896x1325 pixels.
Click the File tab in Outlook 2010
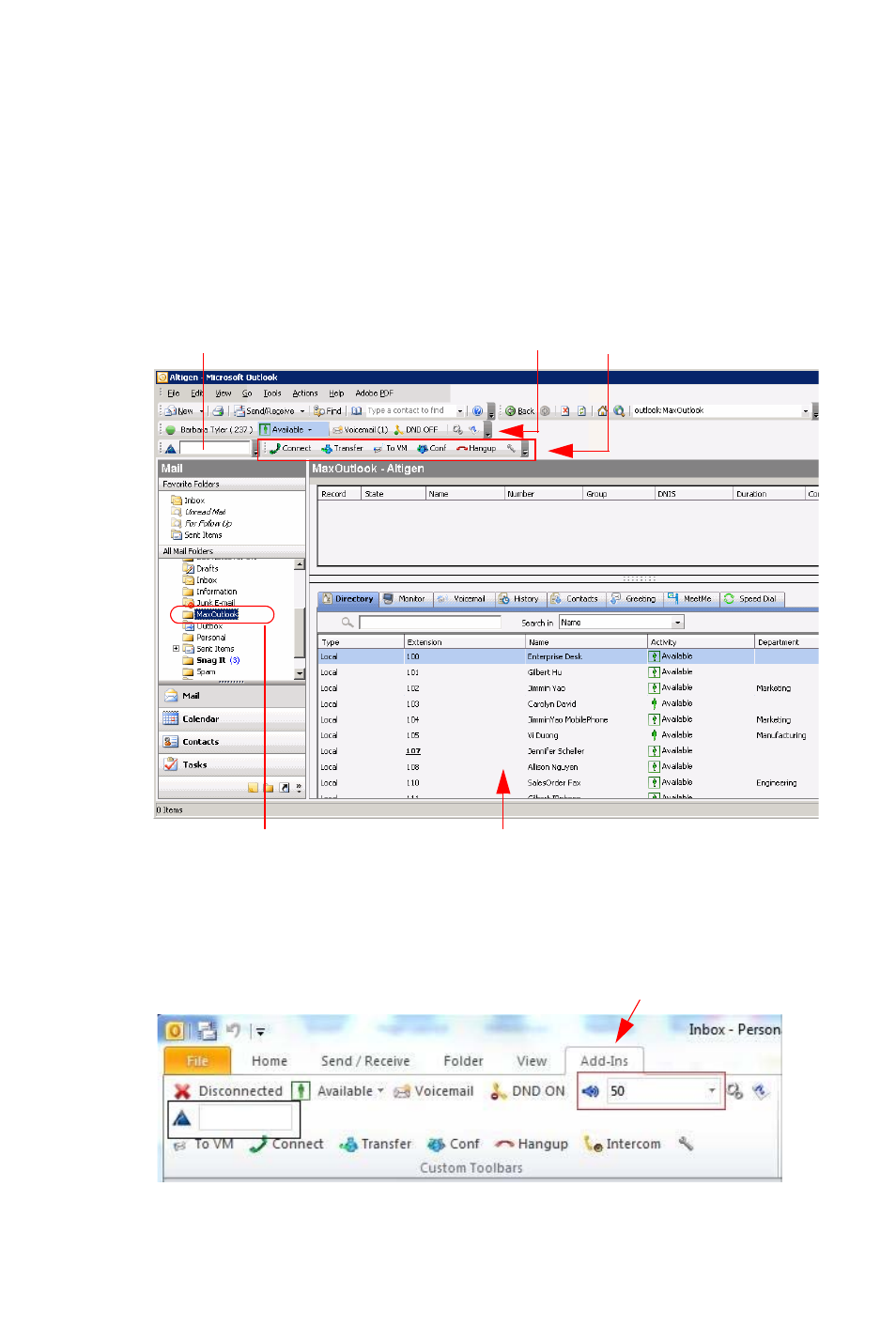[197, 1061]
